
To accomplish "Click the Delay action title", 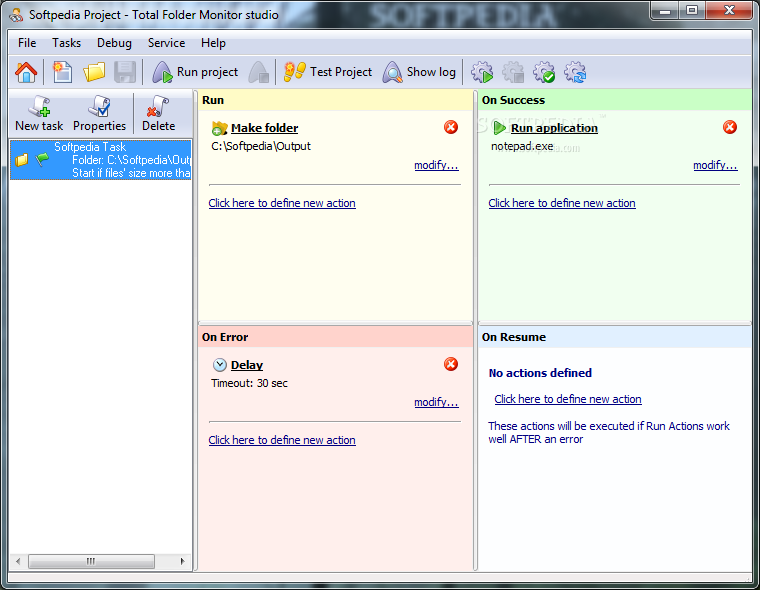I will click(247, 365).
